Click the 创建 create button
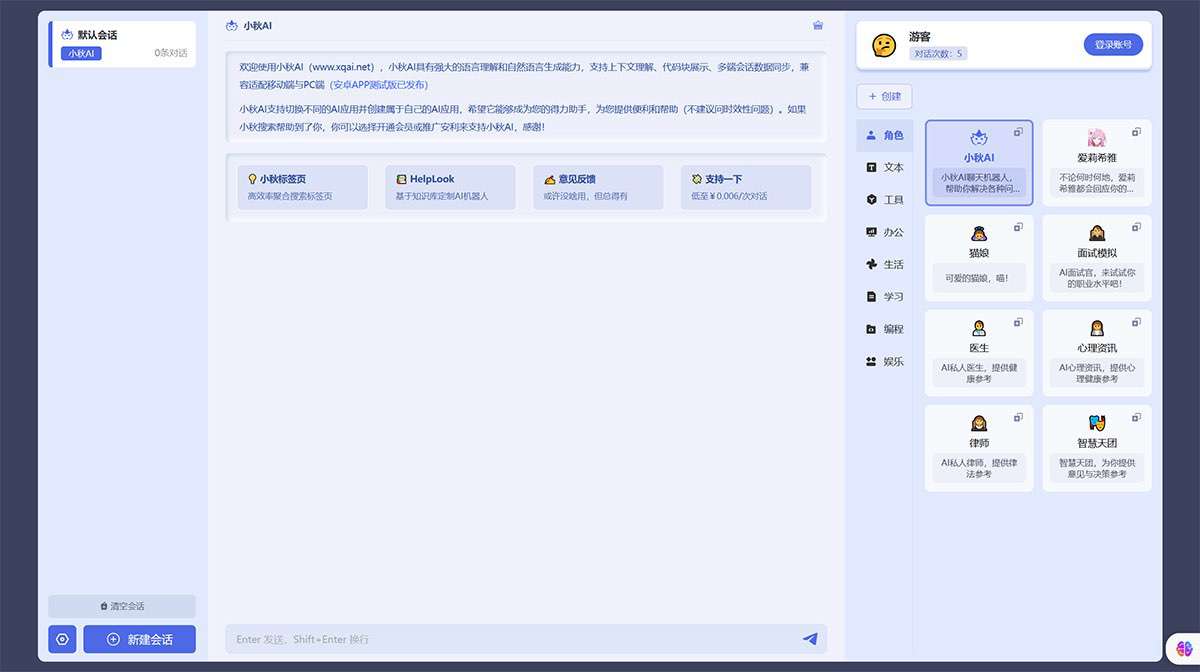 (x=885, y=96)
